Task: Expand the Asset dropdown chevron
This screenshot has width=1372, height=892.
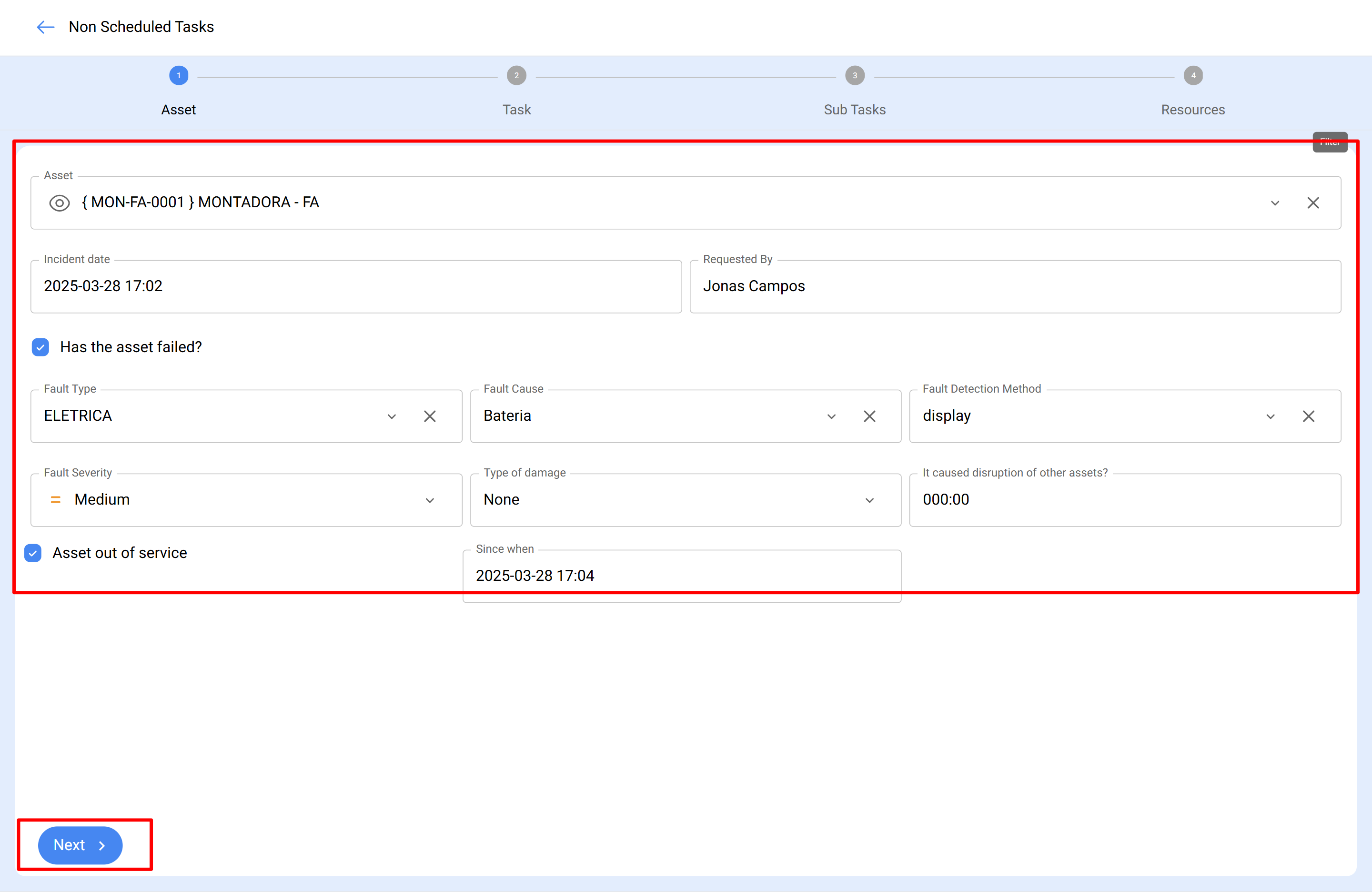Action: (x=1274, y=203)
